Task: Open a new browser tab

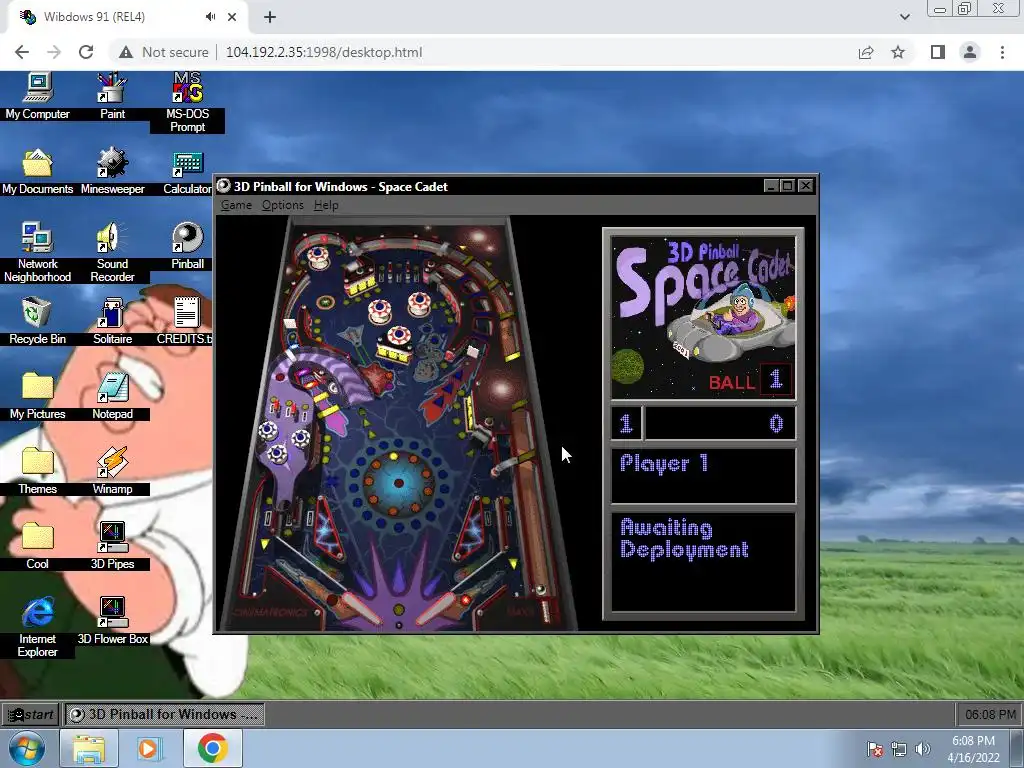Action: [x=270, y=17]
